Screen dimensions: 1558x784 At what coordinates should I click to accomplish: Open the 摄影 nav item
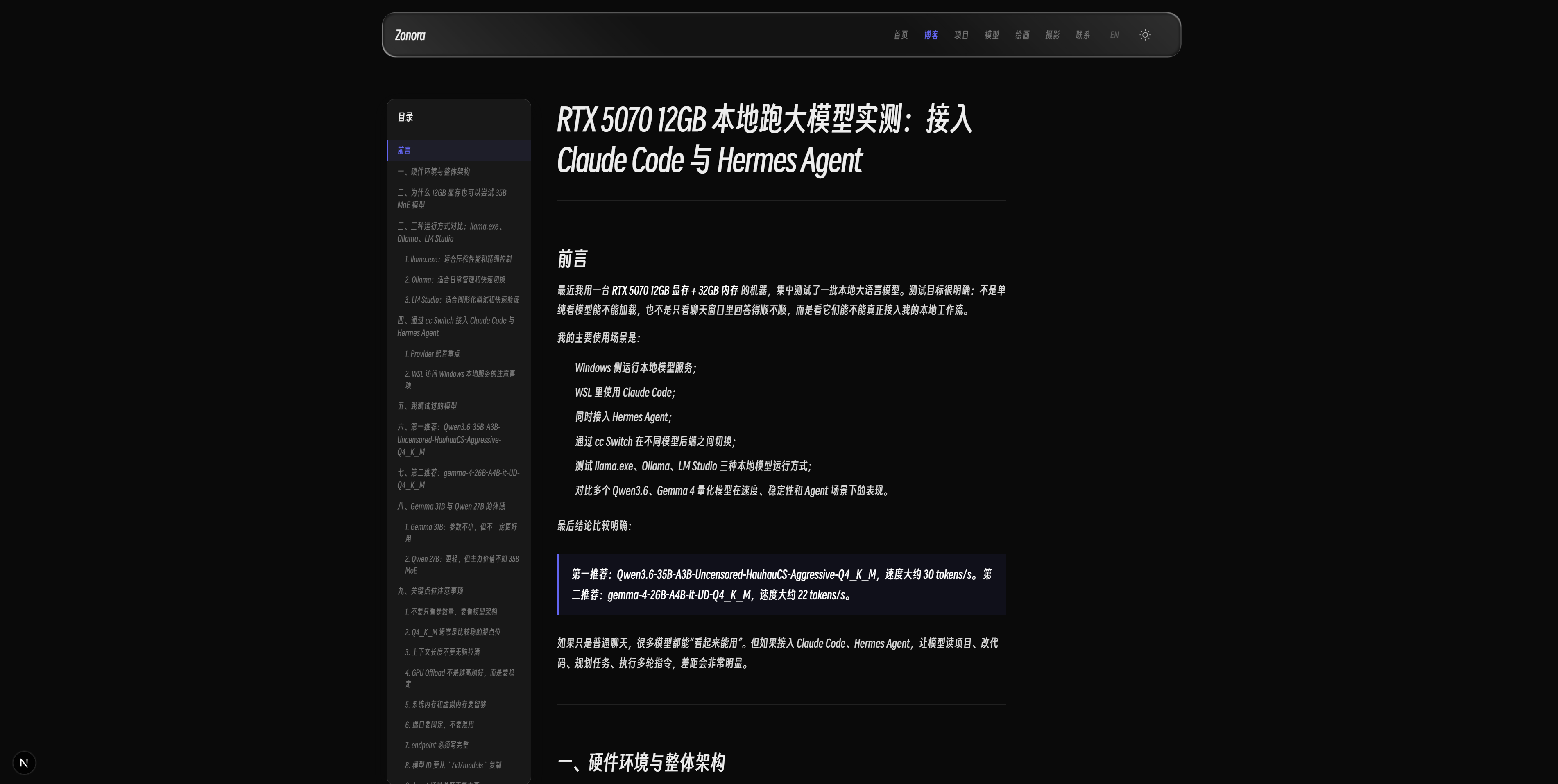[x=1052, y=35]
